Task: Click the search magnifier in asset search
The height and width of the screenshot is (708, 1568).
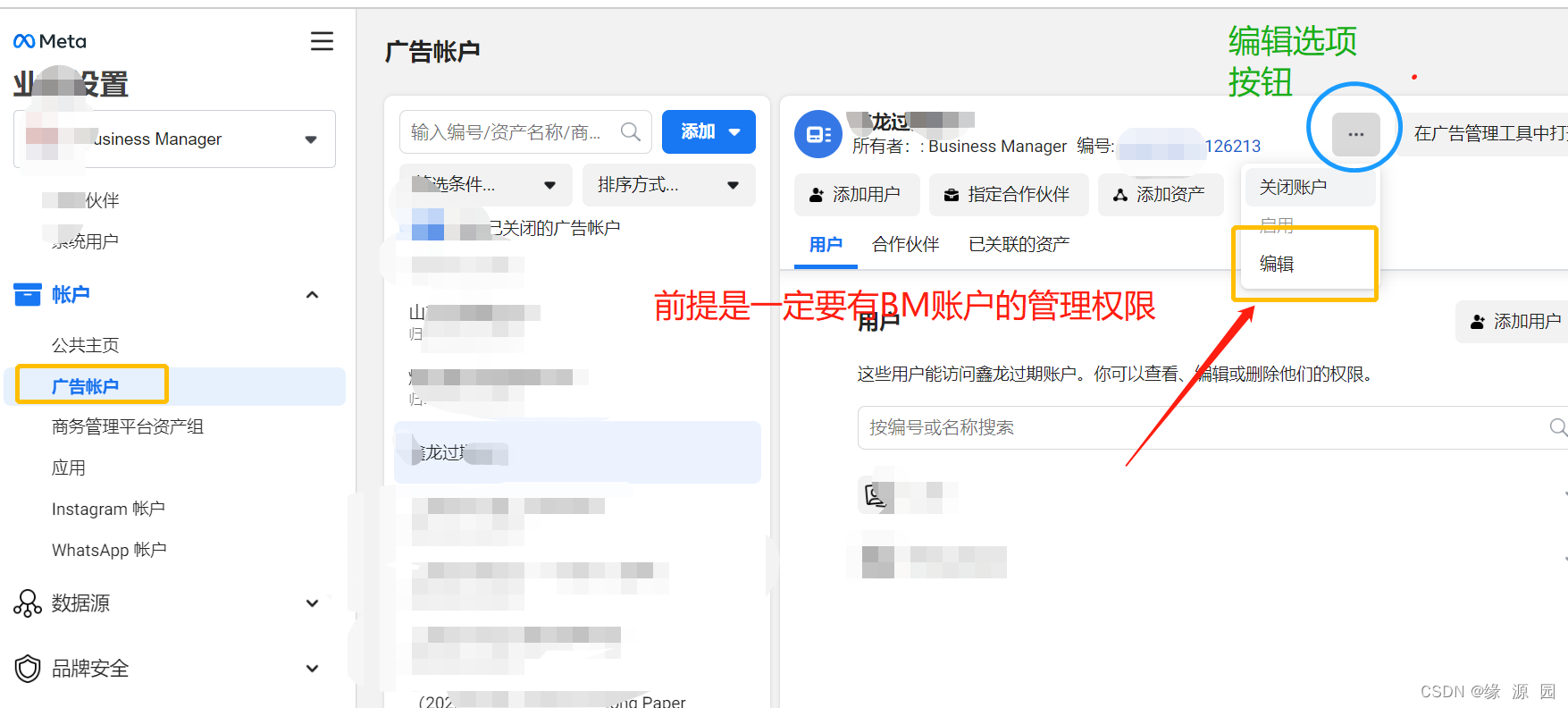Action: coord(631,132)
